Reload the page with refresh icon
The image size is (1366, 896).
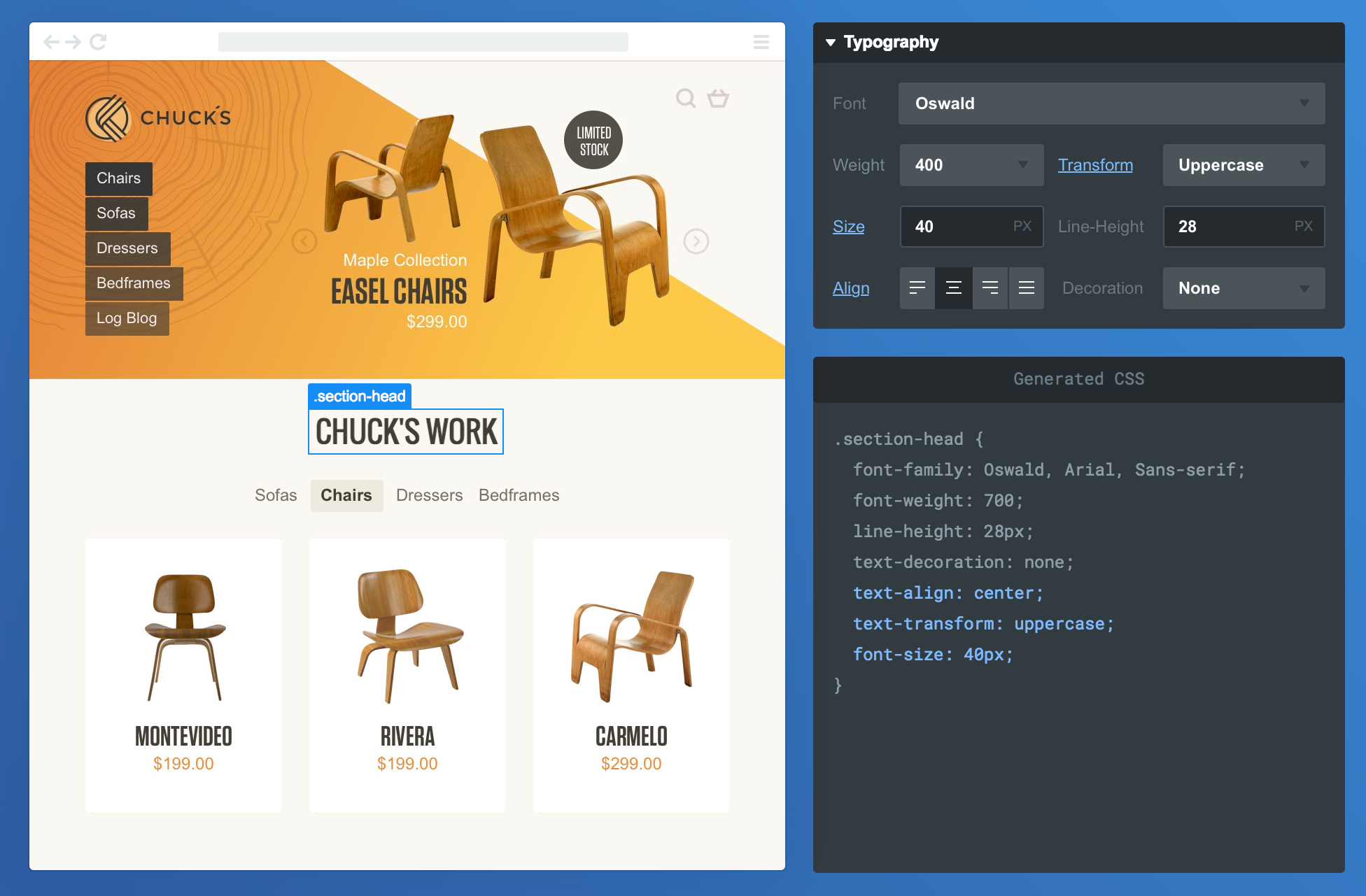(98, 42)
